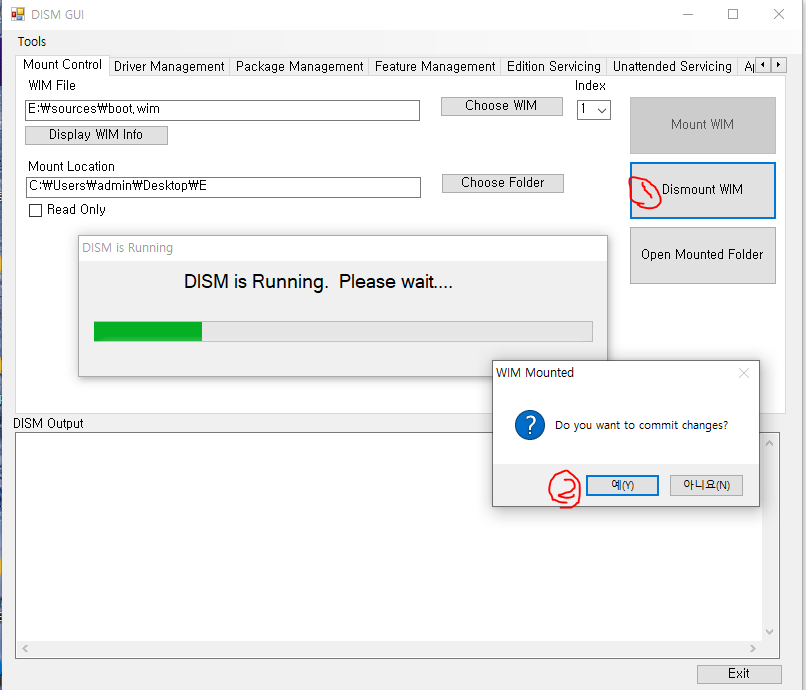Screen dimensions: 806x690
Task: Maximize the DISM GUI window
Action: point(733,14)
